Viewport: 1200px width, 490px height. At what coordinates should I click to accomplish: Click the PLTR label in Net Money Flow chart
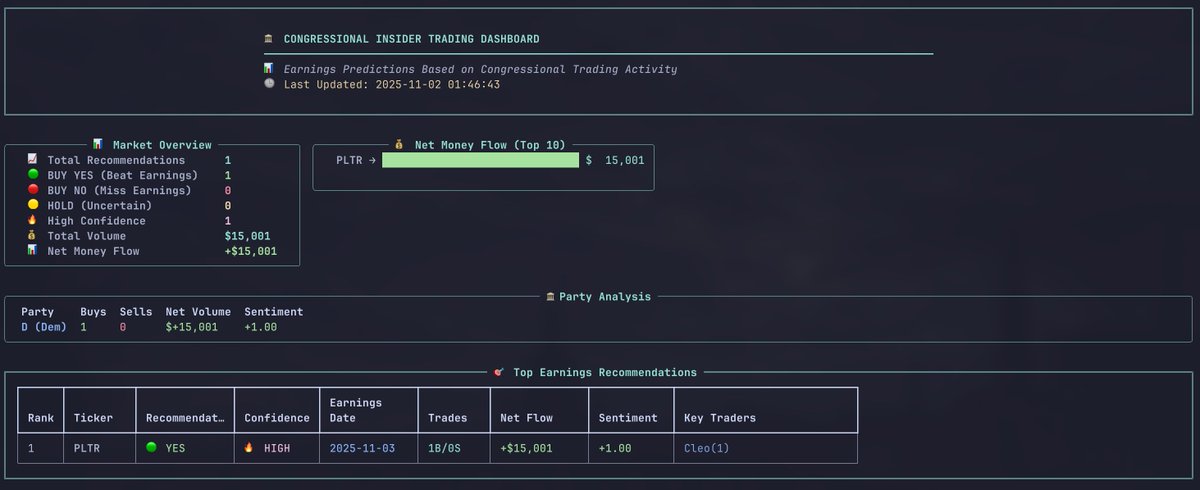349,160
